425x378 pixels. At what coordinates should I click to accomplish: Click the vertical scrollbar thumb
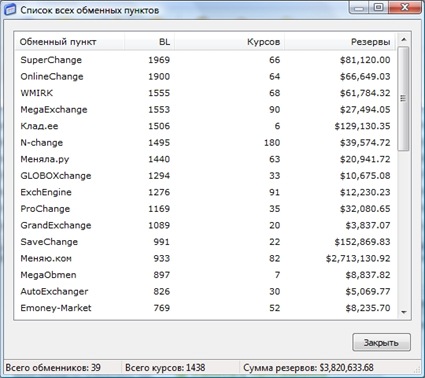pyautogui.click(x=404, y=99)
